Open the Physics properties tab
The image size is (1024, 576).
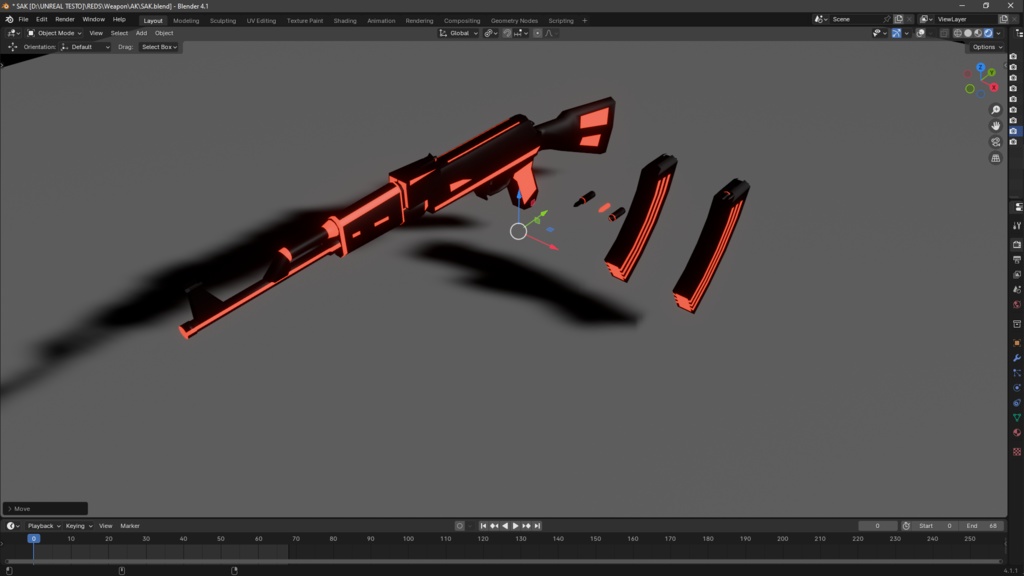pos(1017,388)
